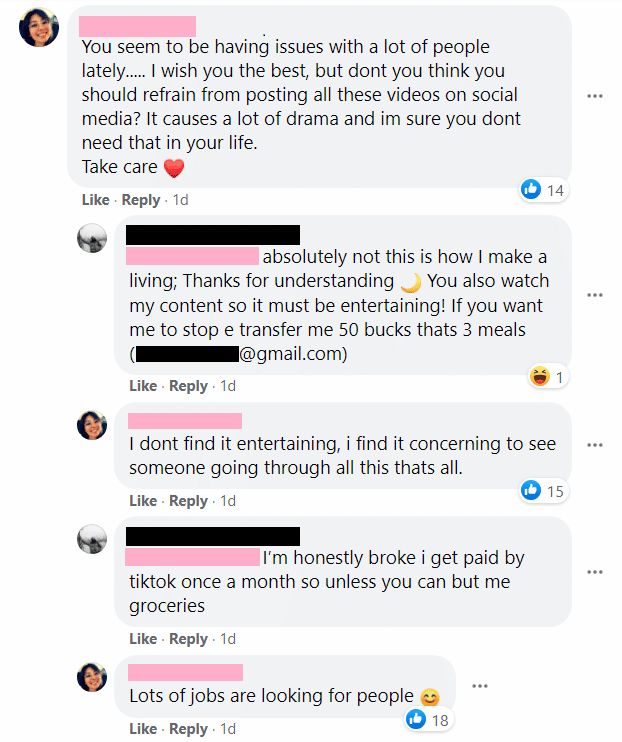Open the 14 thumbs-up reaction badge

tap(543, 190)
